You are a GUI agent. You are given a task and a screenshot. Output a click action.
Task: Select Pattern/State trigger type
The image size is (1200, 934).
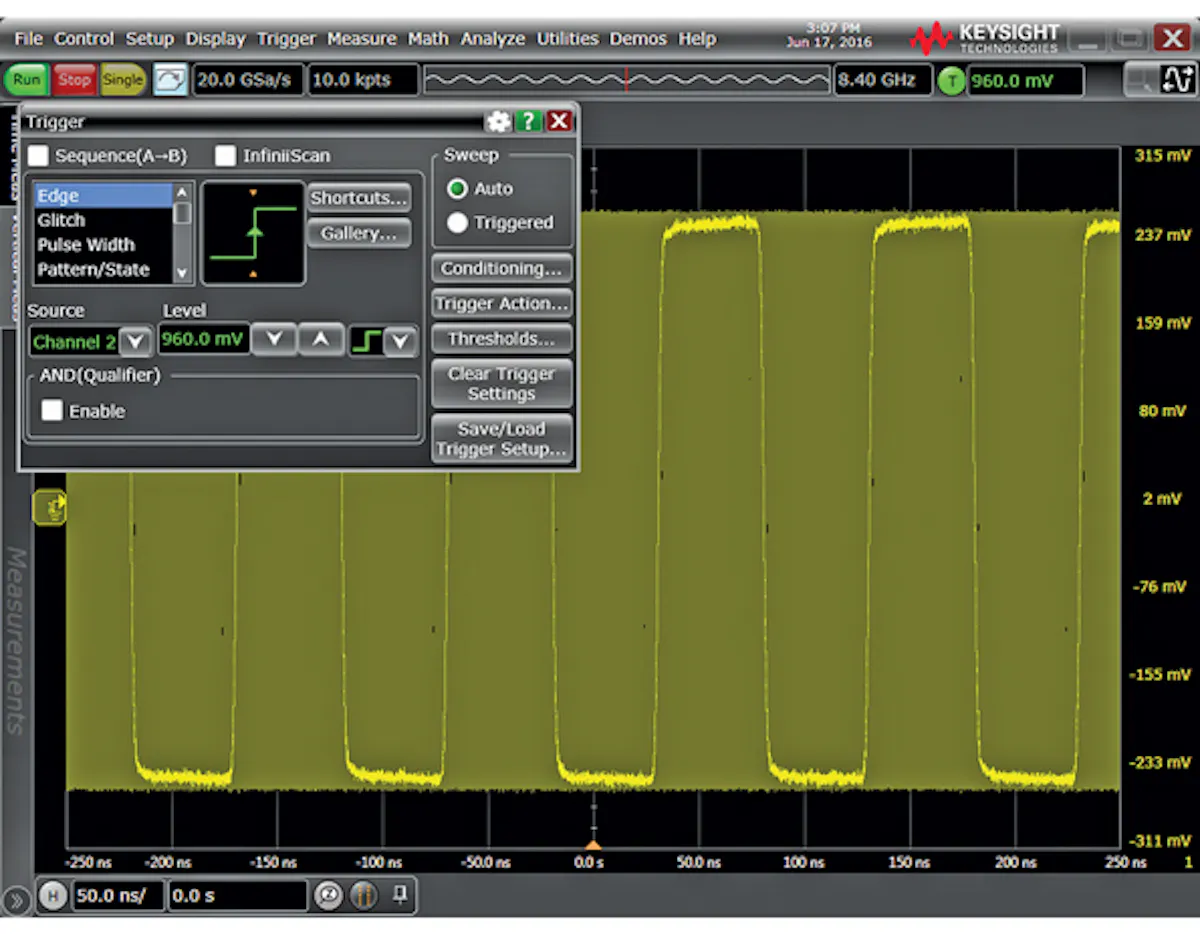pos(103,270)
